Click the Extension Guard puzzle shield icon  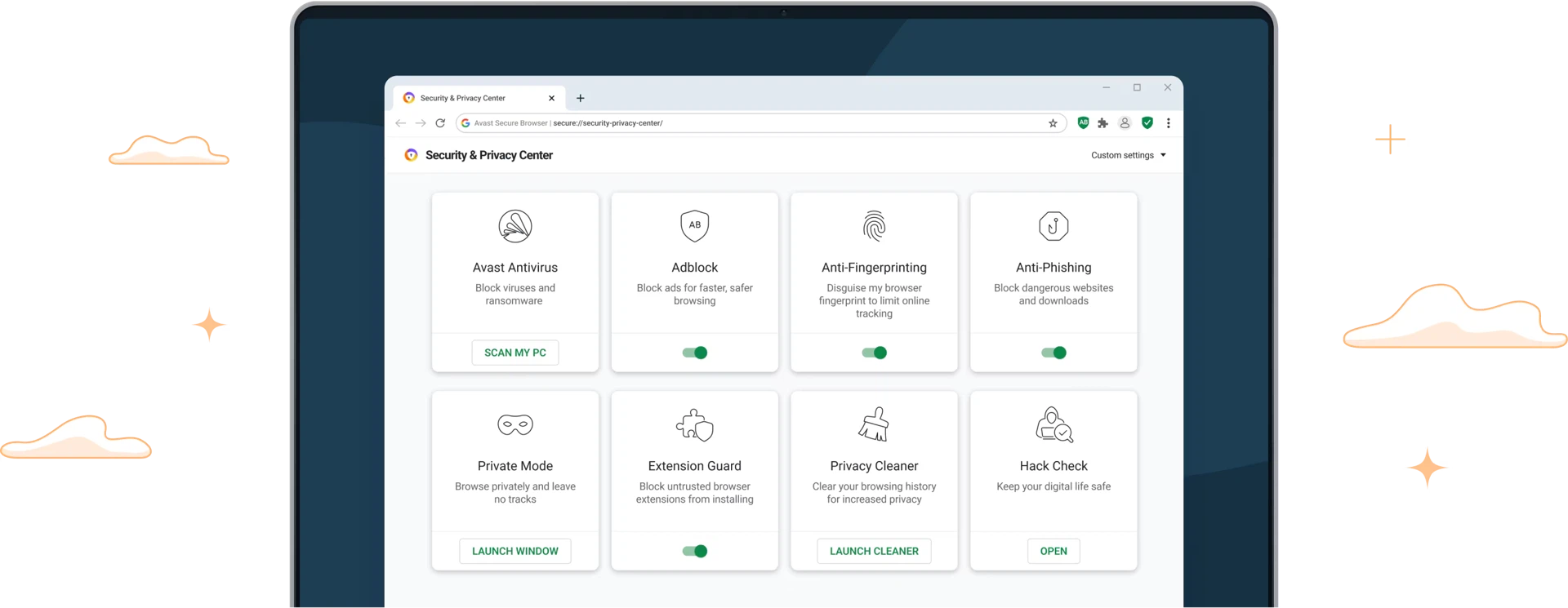[x=695, y=424]
